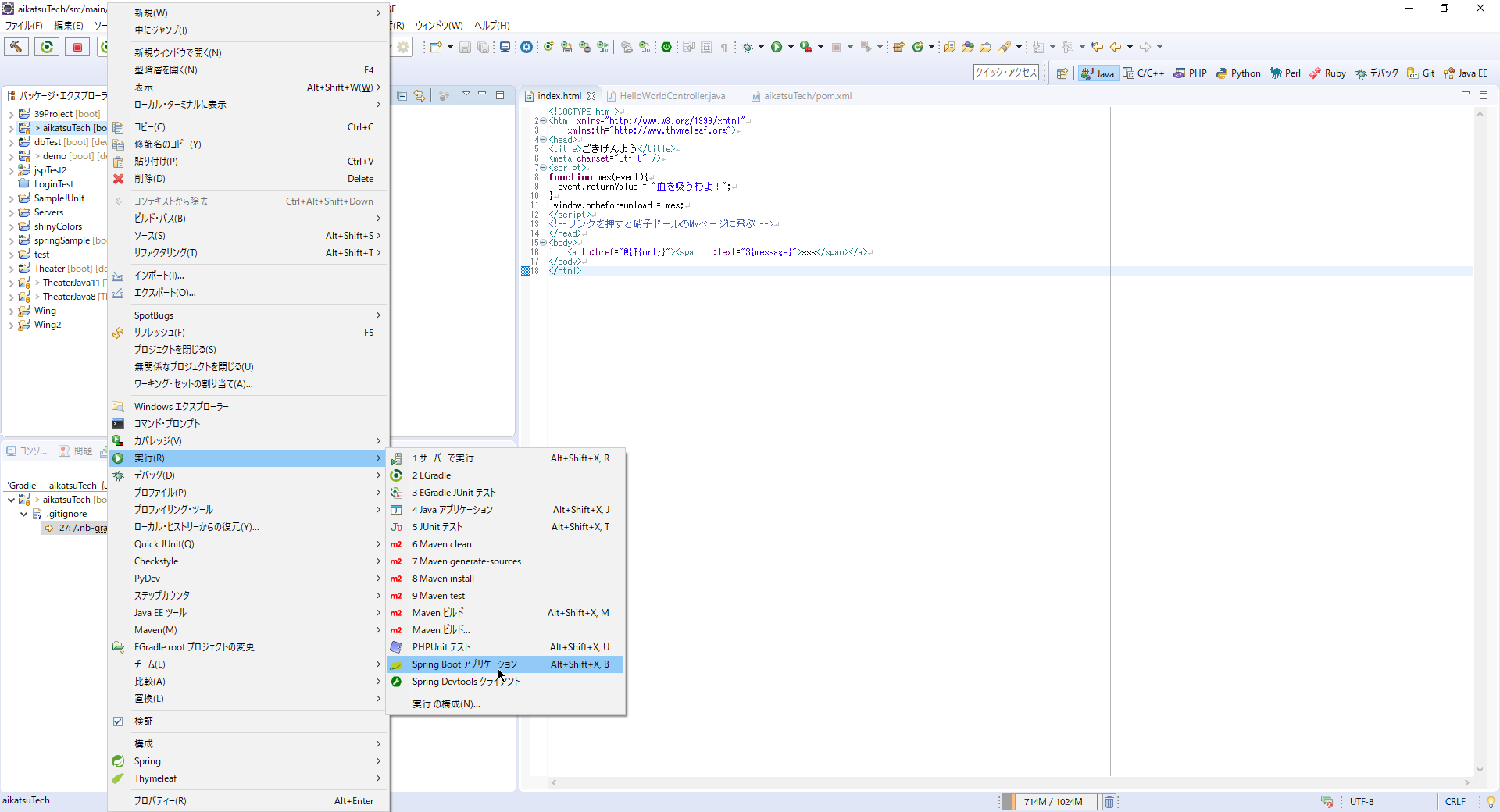The height and width of the screenshot is (812, 1500).
Task: Click the green New Class icon
Action: (918, 47)
